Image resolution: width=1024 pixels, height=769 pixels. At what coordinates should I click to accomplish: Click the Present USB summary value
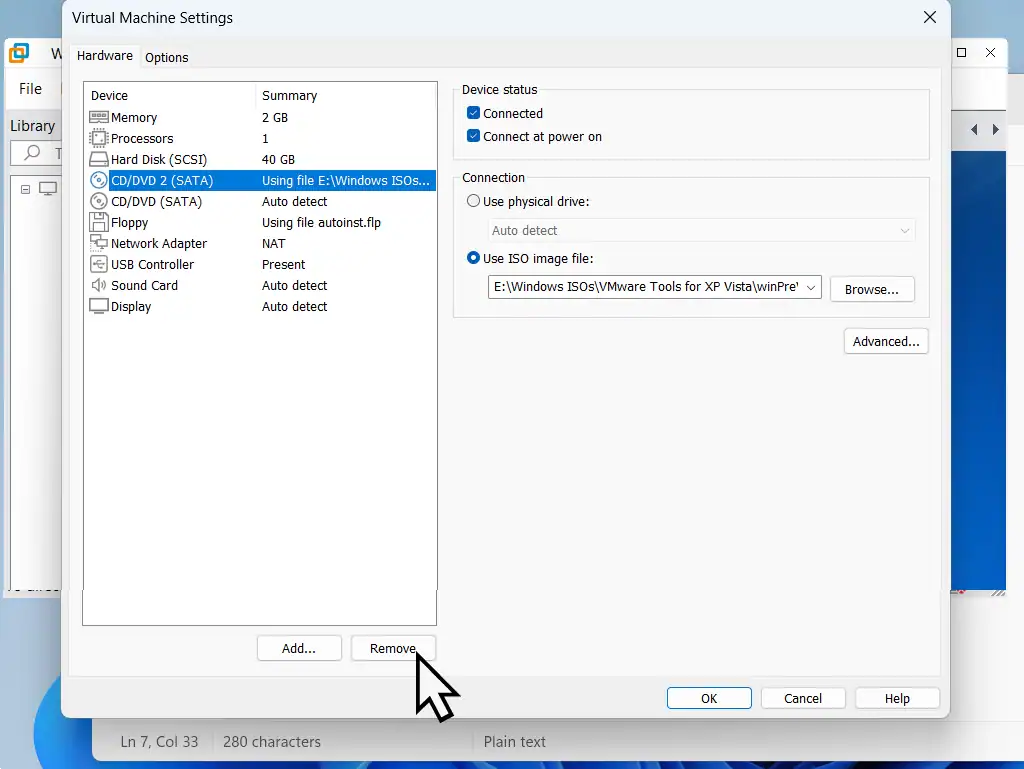(x=283, y=264)
